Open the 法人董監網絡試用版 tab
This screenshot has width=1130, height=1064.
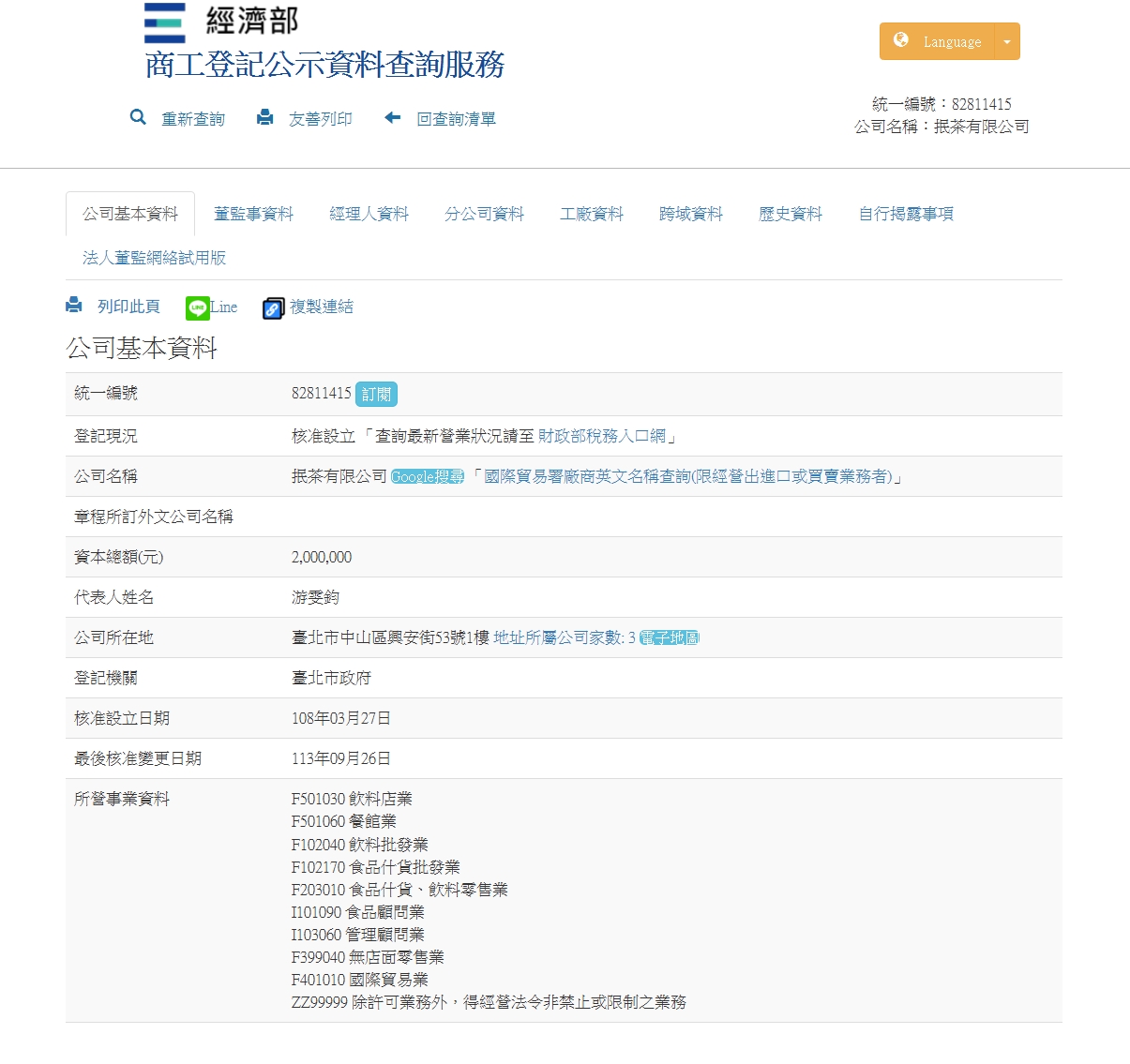tap(154, 258)
